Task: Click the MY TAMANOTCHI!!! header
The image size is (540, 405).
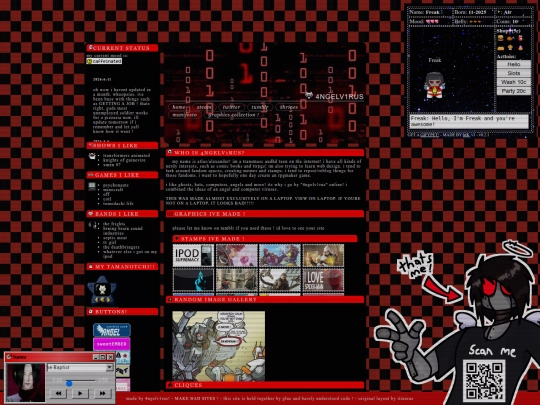Action: click(122, 267)
